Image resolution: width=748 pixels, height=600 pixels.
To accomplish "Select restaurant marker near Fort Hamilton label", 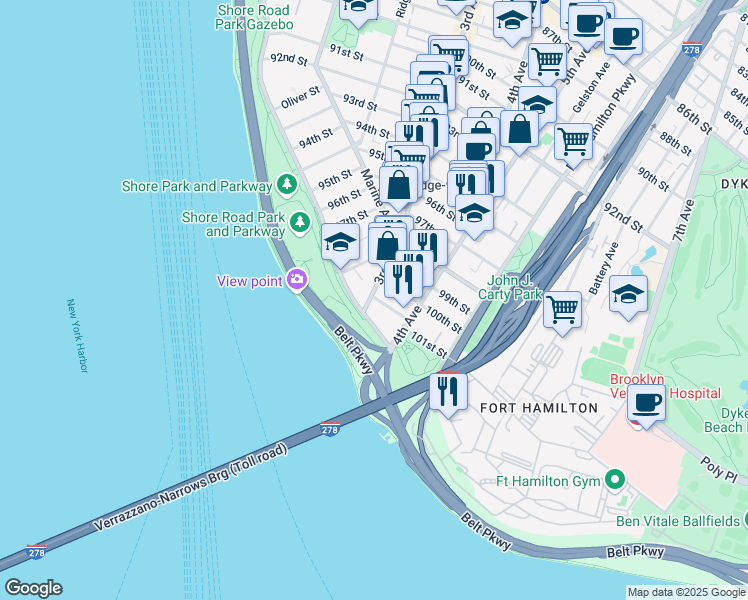I will point(448,394).
